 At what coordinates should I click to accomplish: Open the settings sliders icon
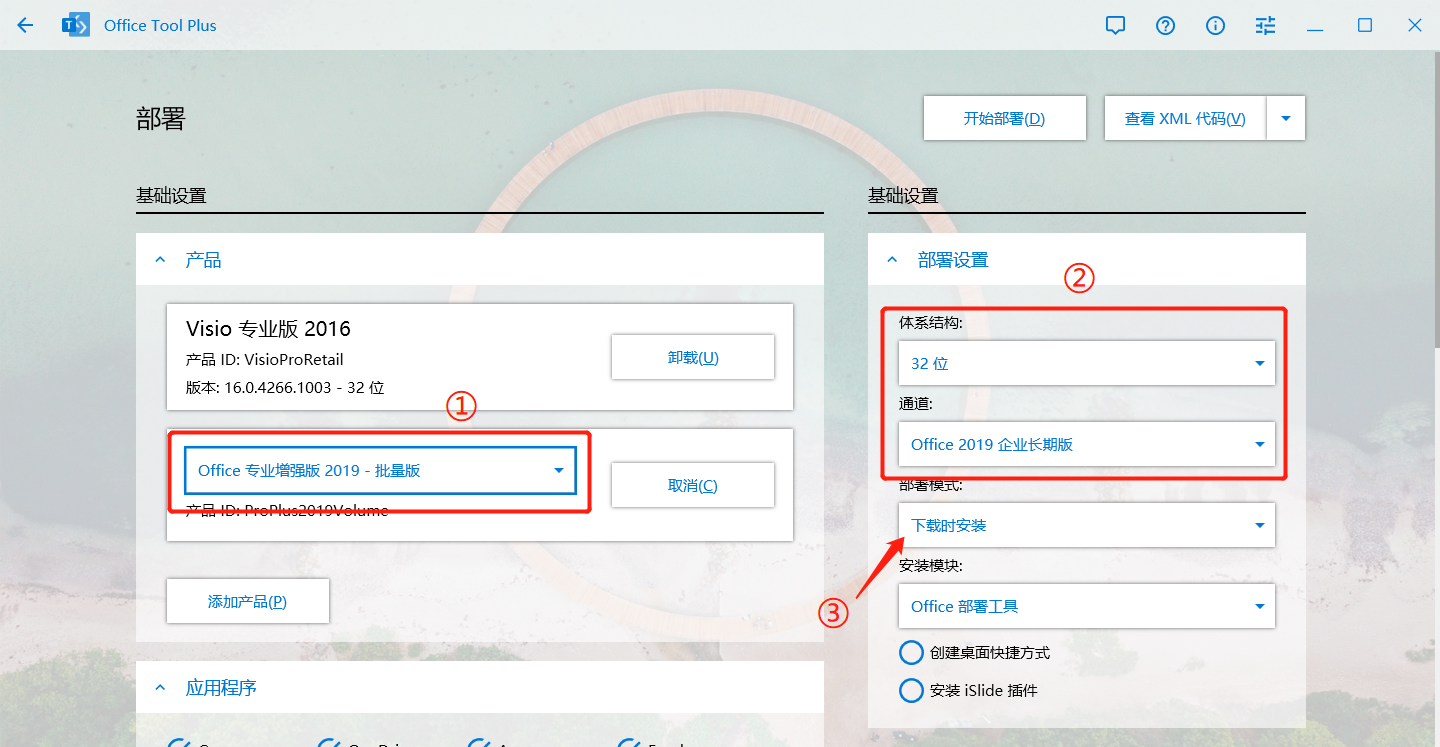1265,26
